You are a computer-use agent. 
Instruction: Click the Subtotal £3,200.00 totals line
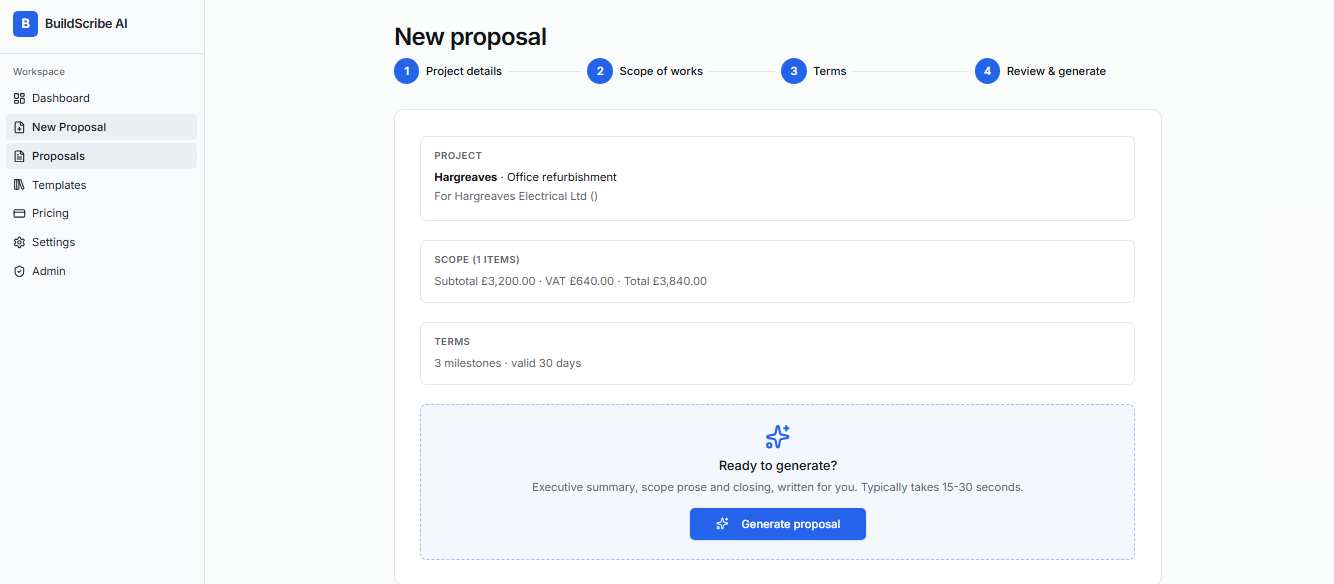tap(570, 281)
